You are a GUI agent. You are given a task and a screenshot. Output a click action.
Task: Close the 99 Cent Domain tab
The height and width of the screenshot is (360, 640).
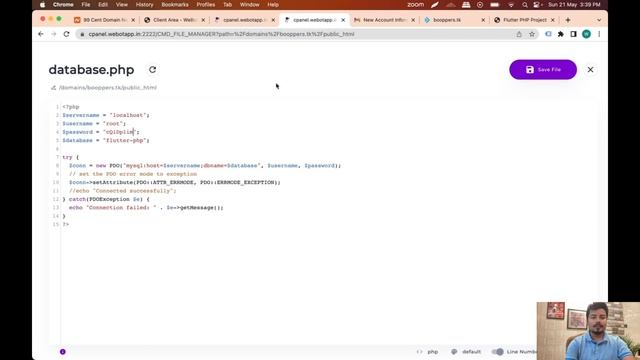click(133, 20)
